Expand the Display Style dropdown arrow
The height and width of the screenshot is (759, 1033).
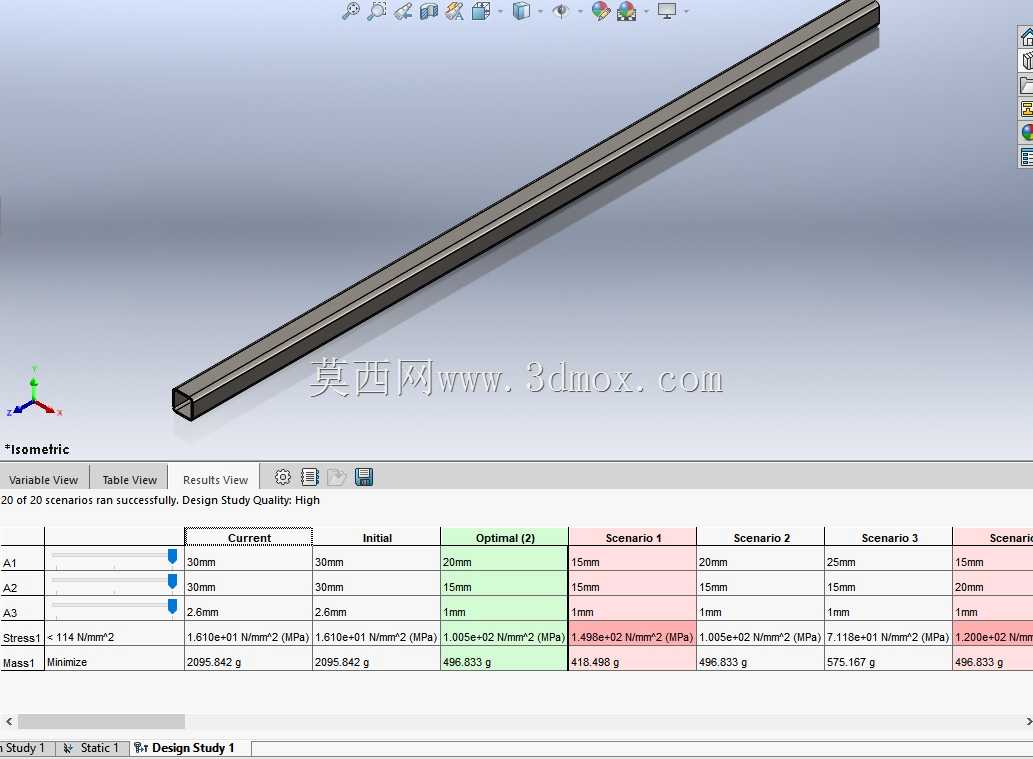click(x=540, y=11)
